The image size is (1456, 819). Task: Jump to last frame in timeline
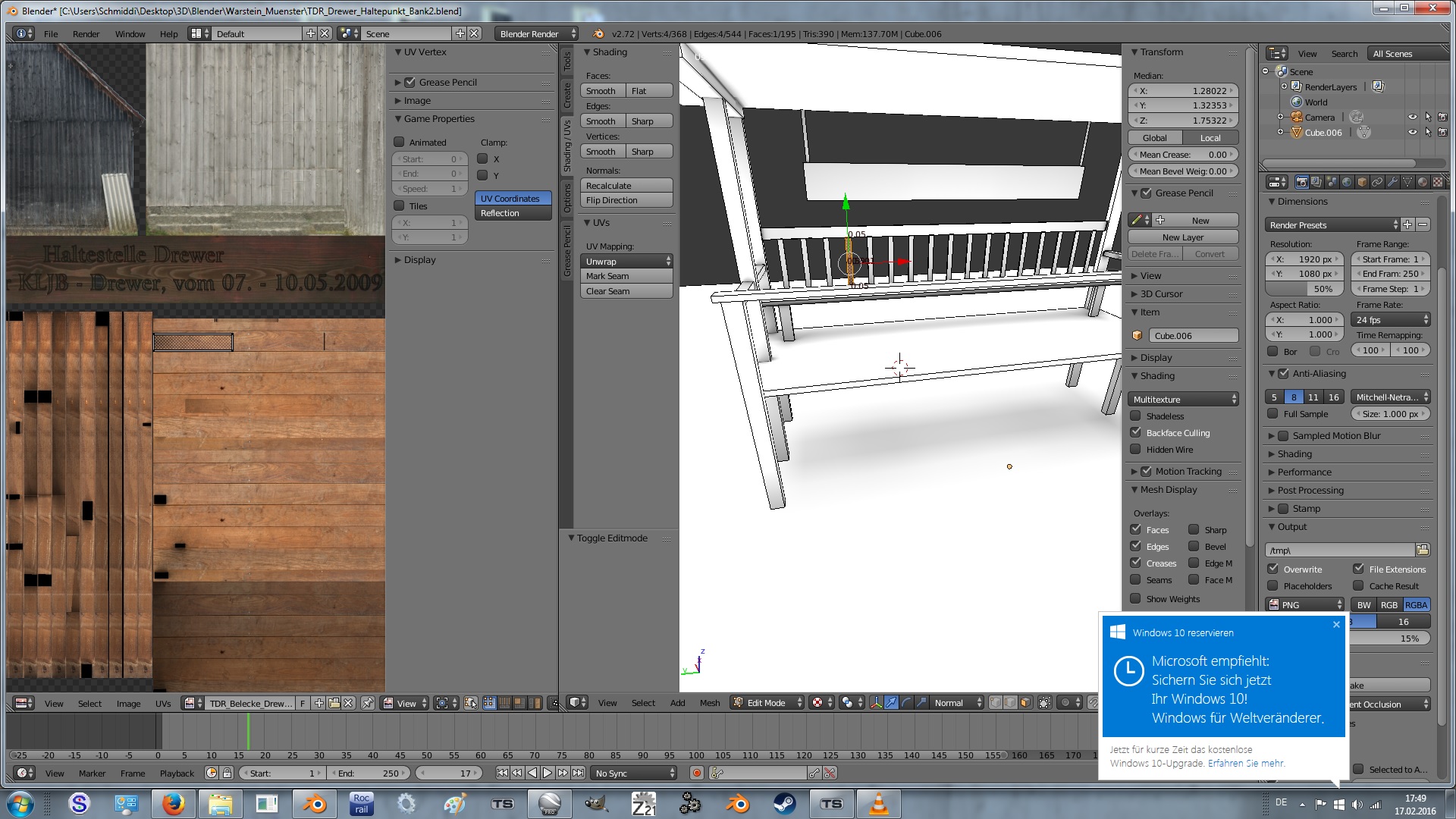(x=578, y=773)
